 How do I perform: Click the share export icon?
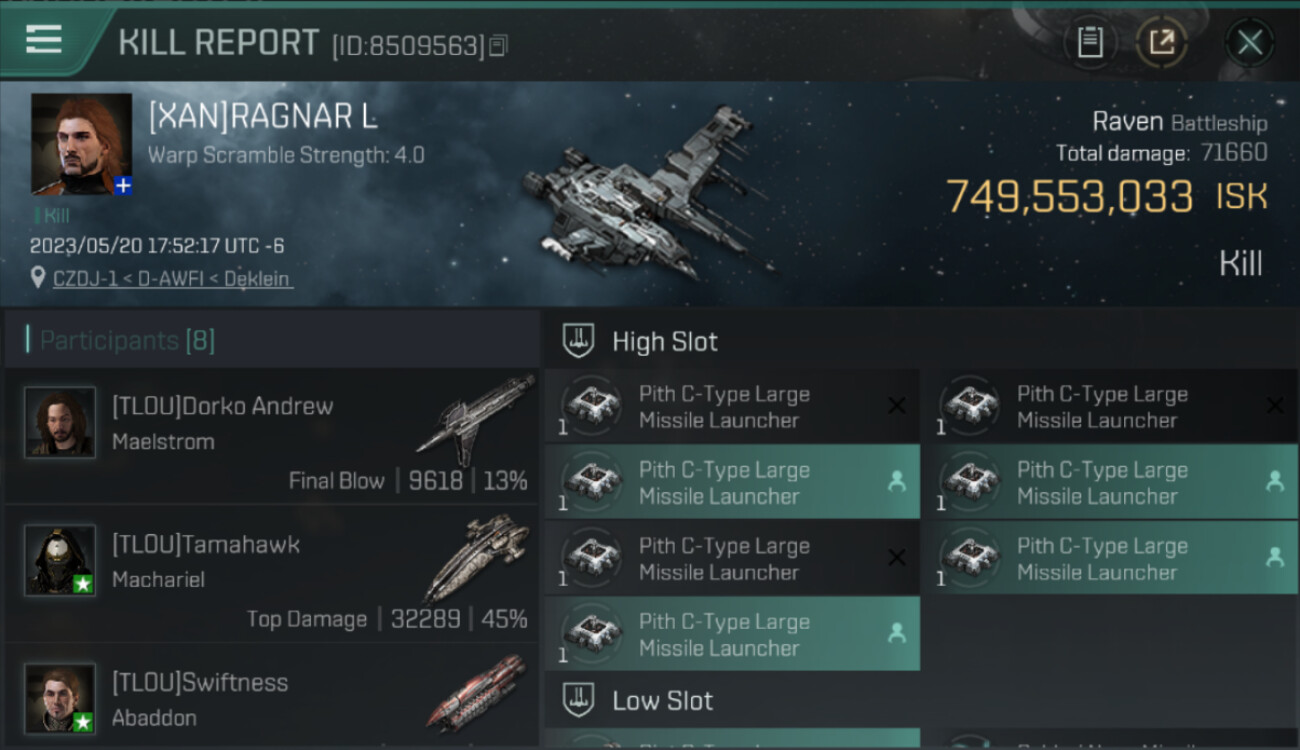pyautogui.click(x=1162, y=42)
